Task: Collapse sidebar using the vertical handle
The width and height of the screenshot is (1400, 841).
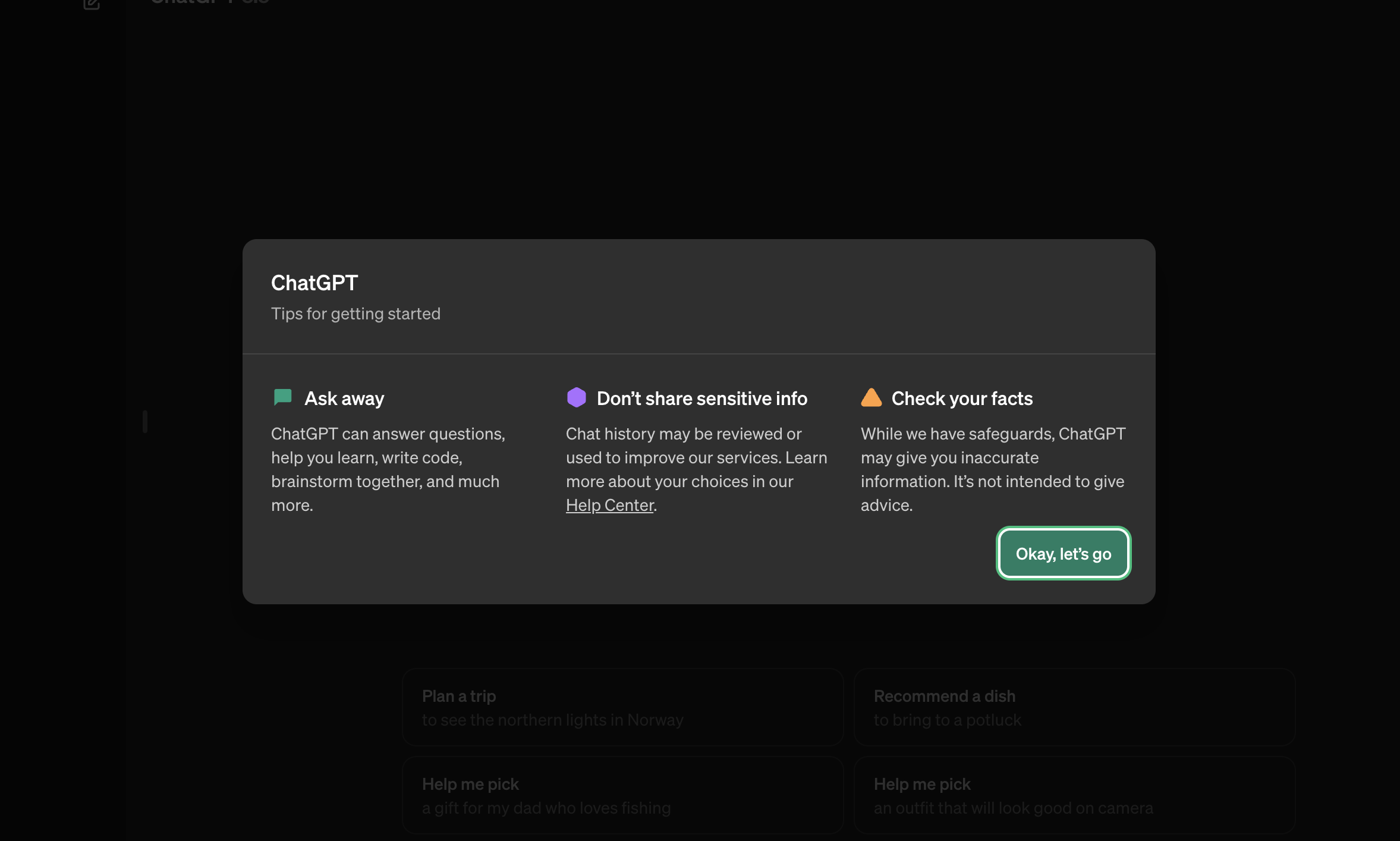Action: click(x=145, y=421)
